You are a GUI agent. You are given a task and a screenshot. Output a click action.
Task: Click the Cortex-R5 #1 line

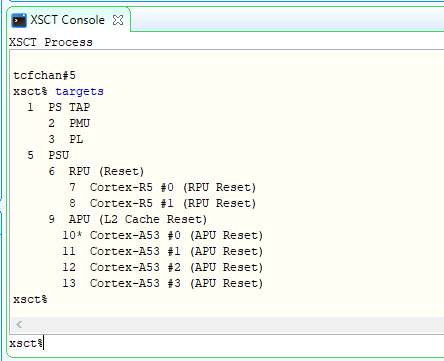pos(162,203)
